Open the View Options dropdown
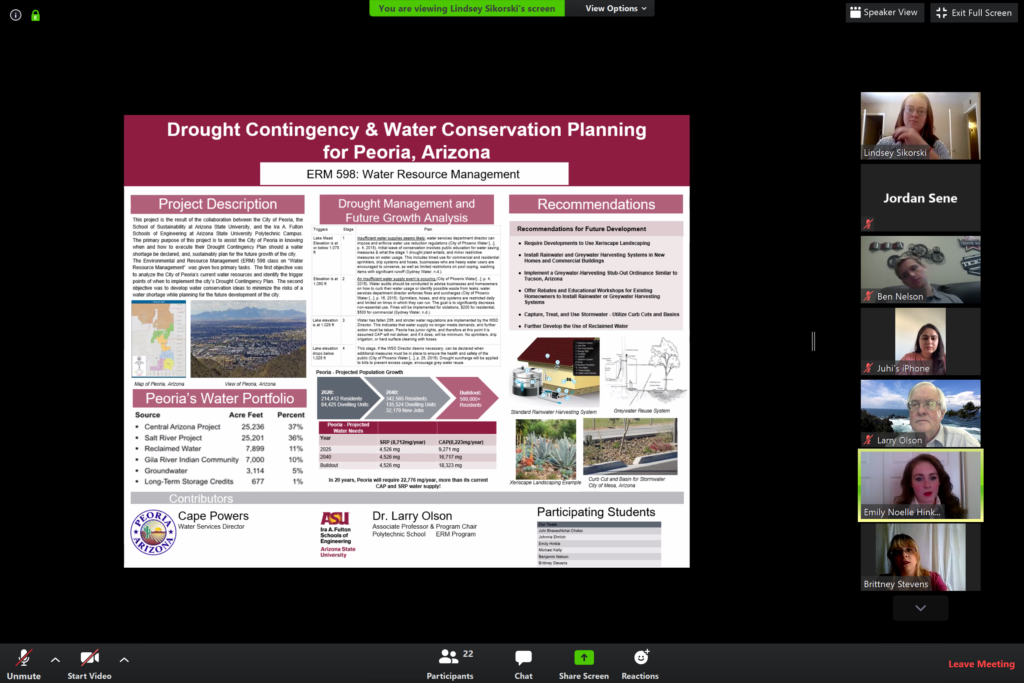Screen dimensions: 1024x683 click(x=616, y=8)
